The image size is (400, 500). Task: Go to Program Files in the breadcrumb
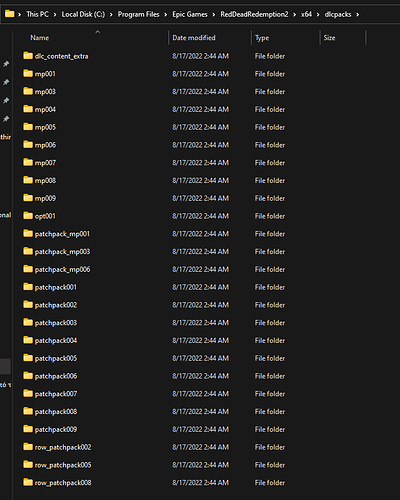(x=138, y=14)
